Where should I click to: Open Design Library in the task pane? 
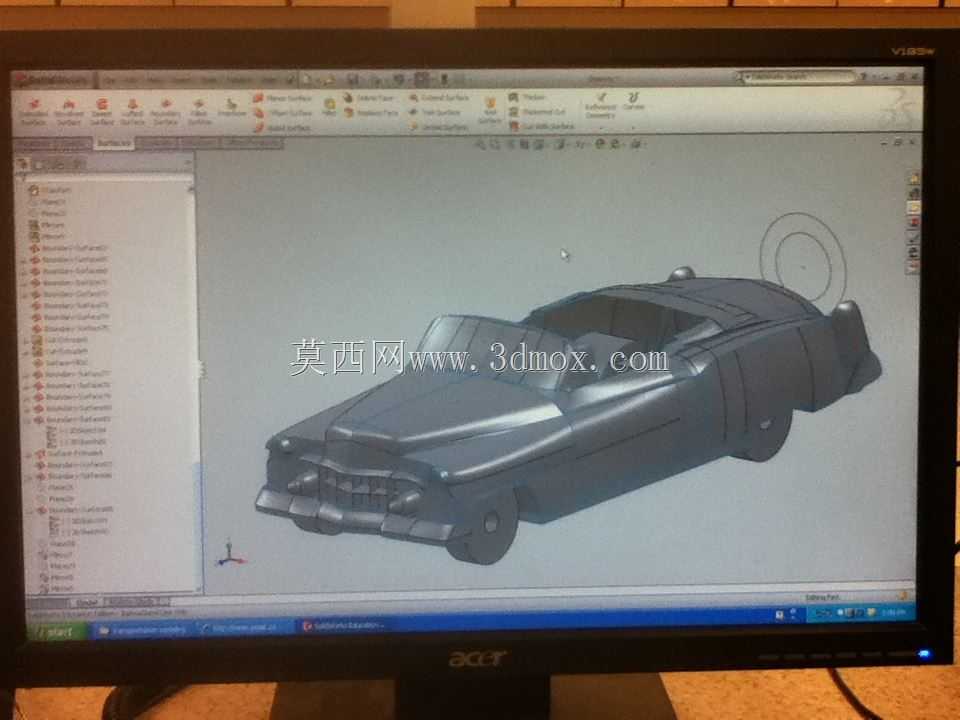[x=914, y=193]
